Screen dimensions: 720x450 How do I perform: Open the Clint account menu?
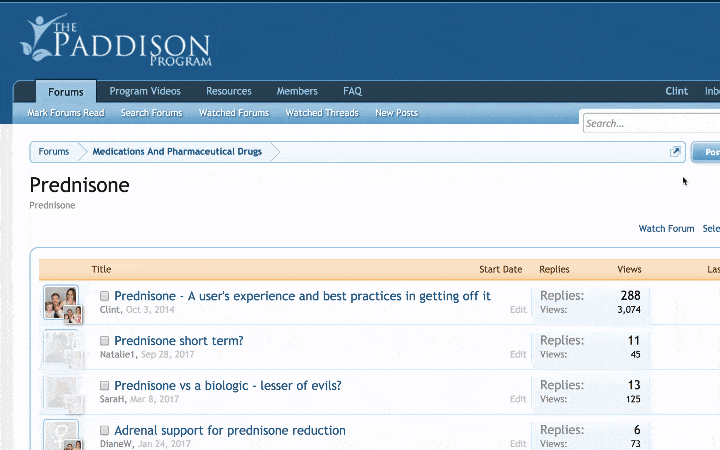click(x=676, y=91)
